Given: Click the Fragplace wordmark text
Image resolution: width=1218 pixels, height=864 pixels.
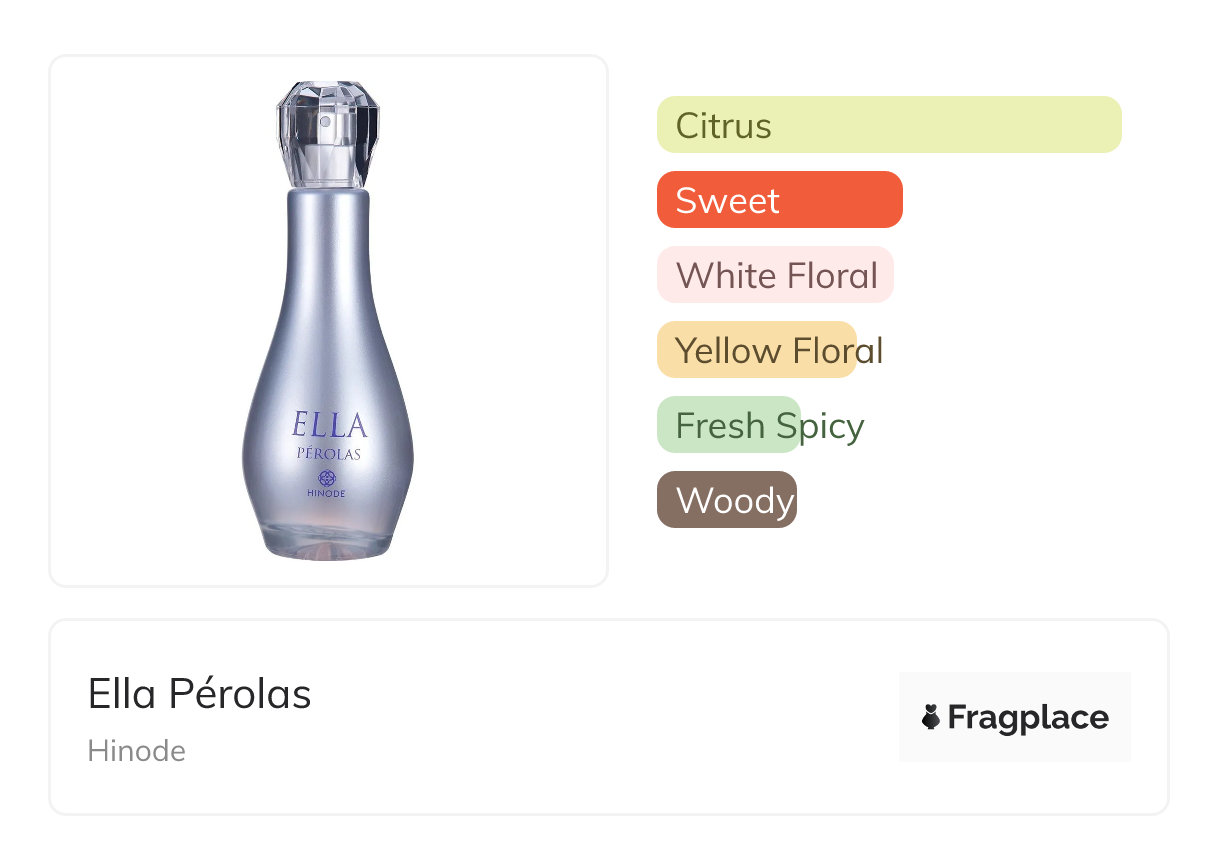Looking at the screenshot, I should tap(1028, 717).
